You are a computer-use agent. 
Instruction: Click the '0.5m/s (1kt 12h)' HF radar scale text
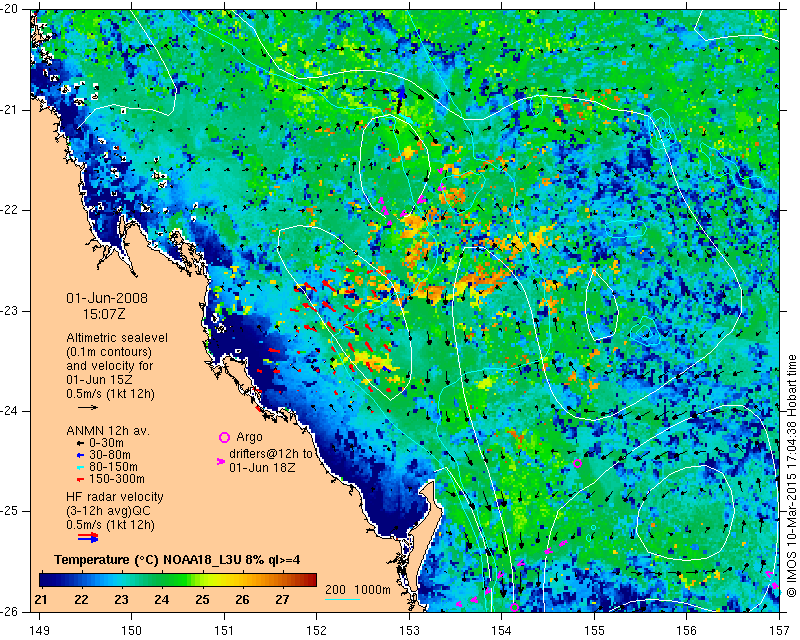click(x=110, y=525)
